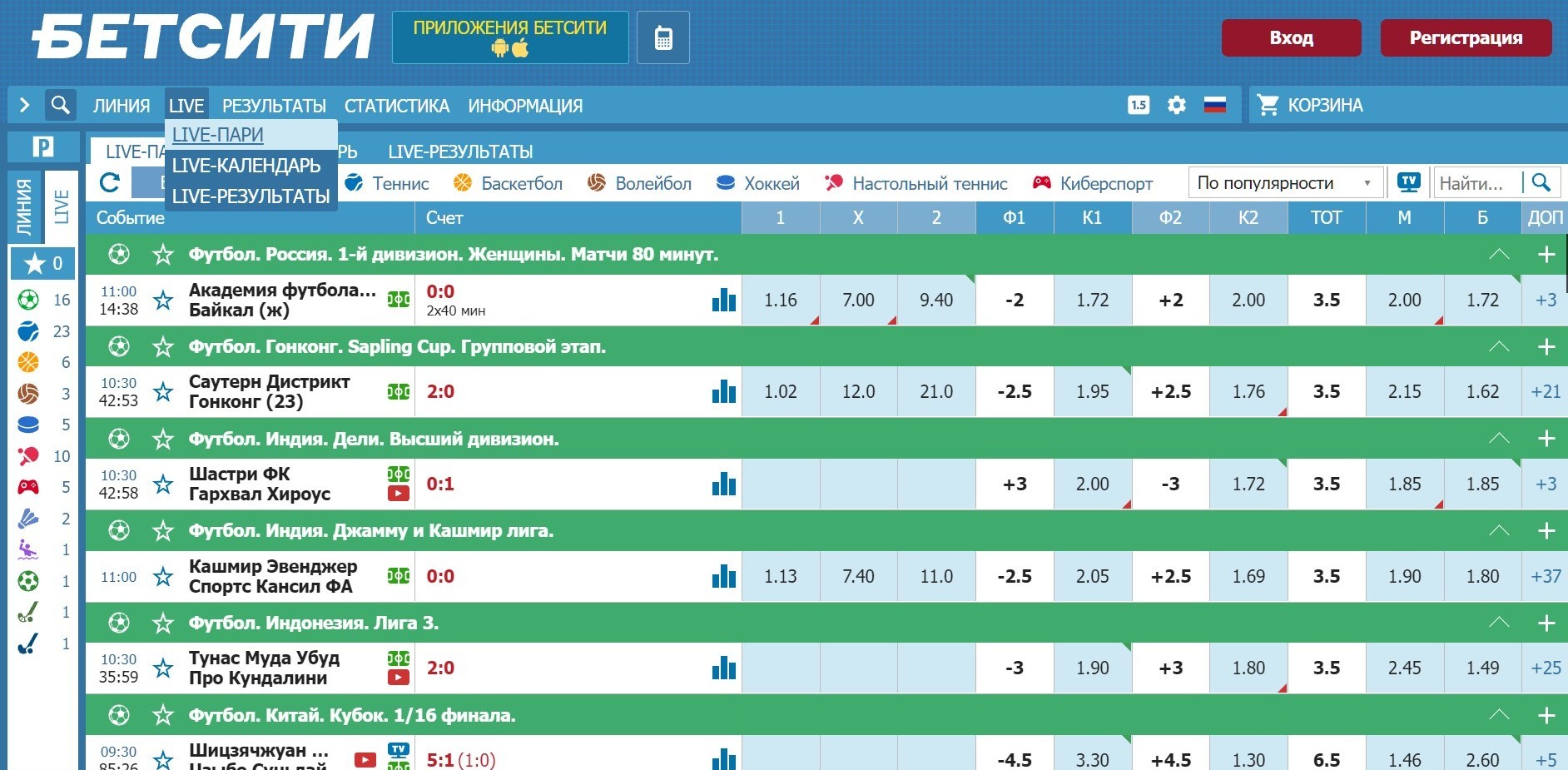
Task: Select table tennis in the left sidebar
Action: pos(28,456)
